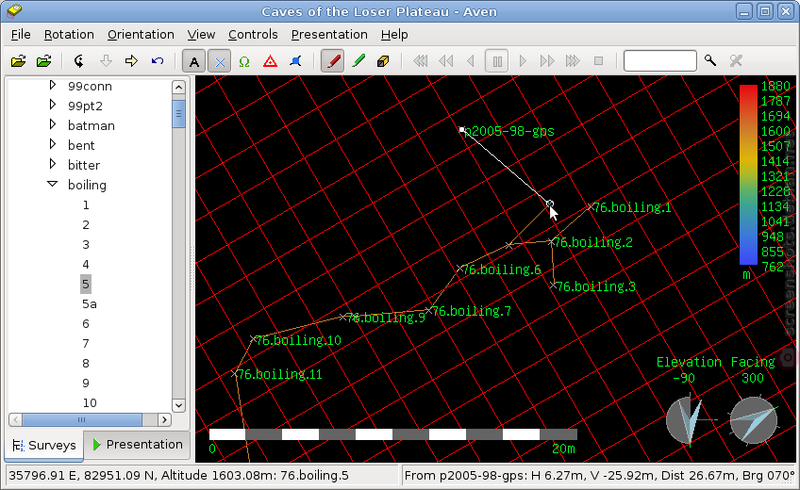Screen dimensions: 800x490
Task: Open the Controls menu
Action: point(253,35)
